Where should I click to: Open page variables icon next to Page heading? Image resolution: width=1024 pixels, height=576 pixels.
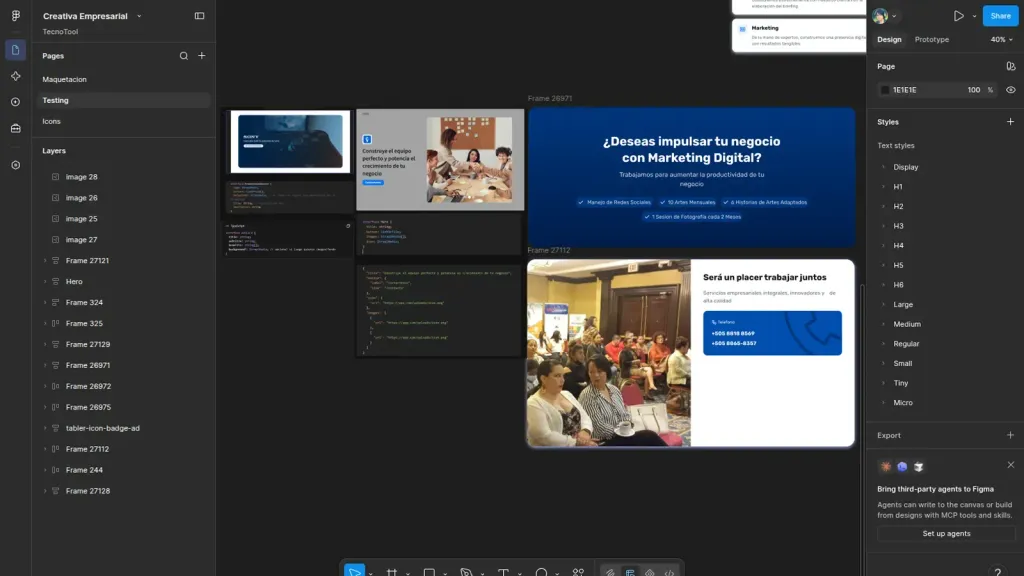click(x=1010, y=67)
